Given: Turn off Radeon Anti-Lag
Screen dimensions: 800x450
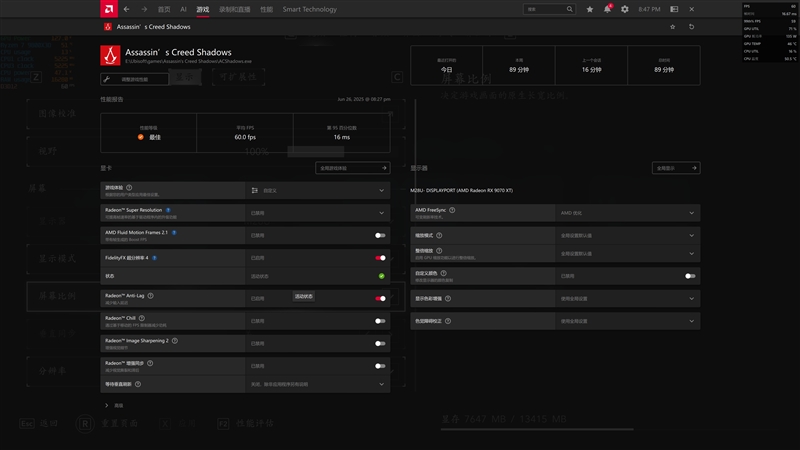Looking at the screenshot, I should (x=380, y=299).
